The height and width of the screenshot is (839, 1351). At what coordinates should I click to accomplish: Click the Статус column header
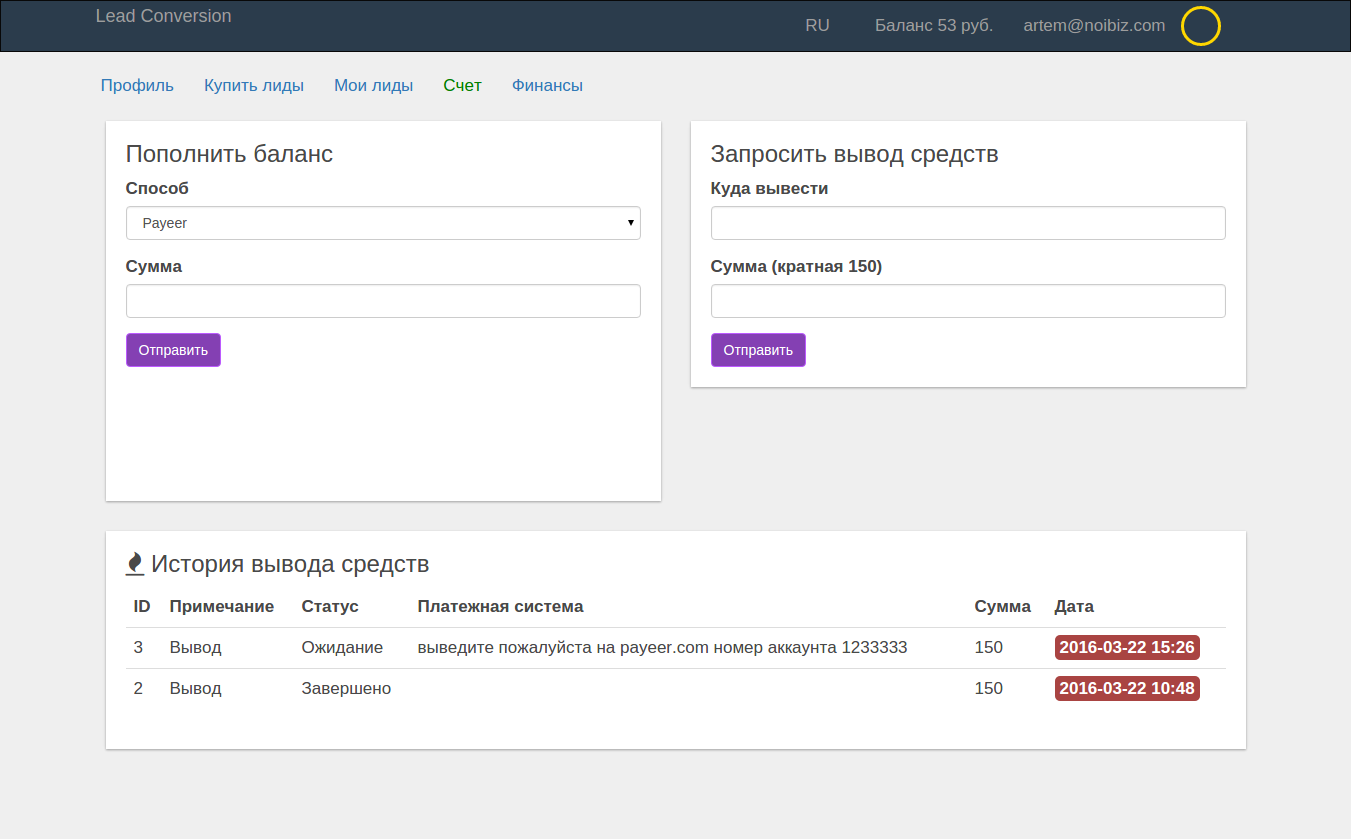tap(330, 606)
